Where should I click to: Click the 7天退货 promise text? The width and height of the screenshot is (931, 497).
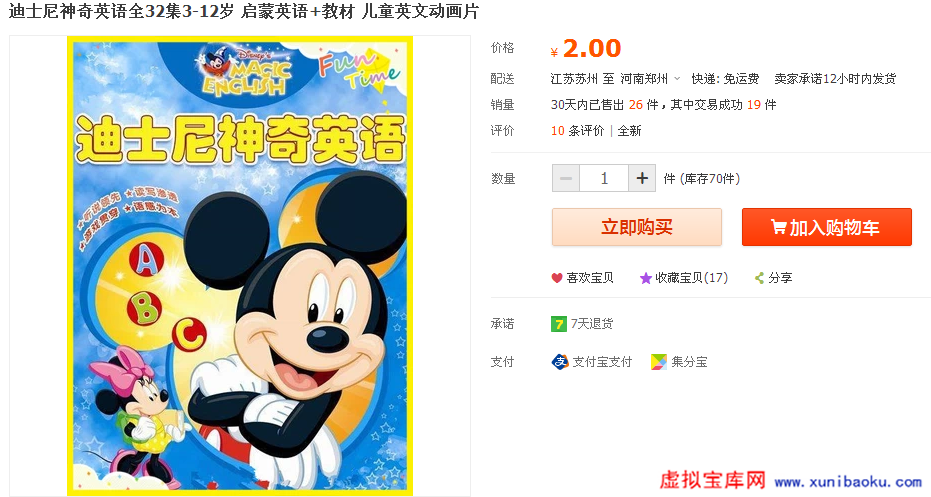(x=592, y=324)
